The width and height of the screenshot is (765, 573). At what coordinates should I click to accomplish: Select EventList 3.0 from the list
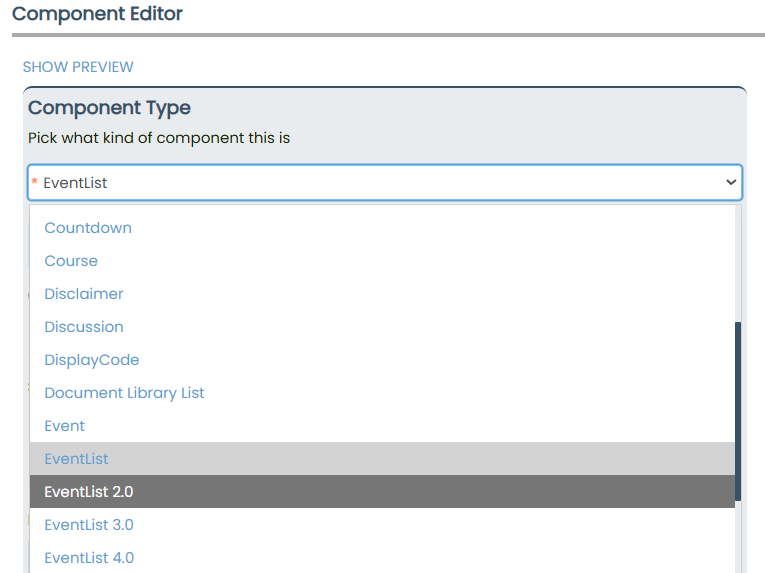pos(89,525)
